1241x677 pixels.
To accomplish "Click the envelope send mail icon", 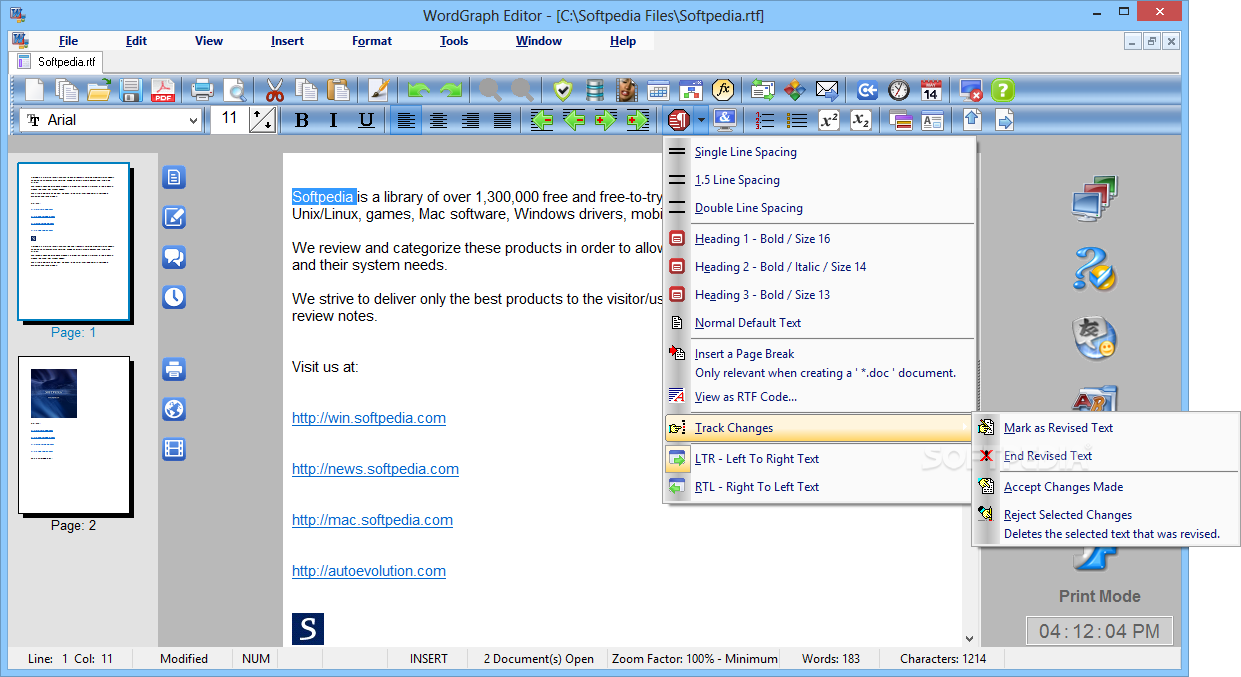I will coord(827,90).
